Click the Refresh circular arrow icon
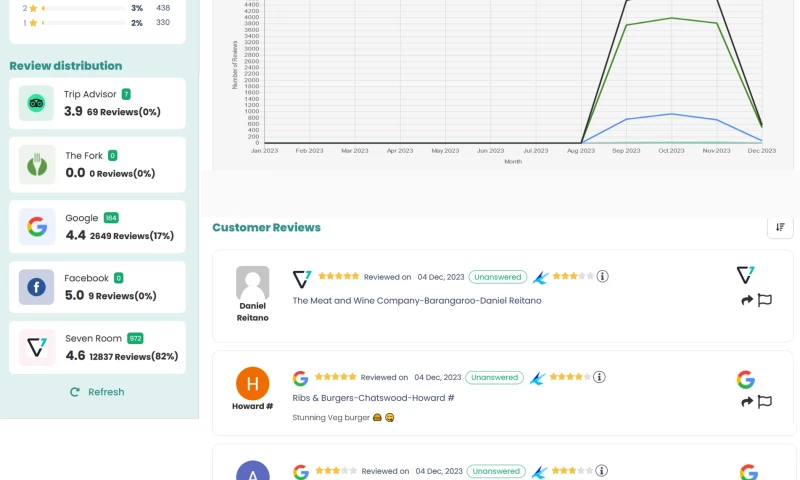This screenshot has height=480, width=800. 74,392
